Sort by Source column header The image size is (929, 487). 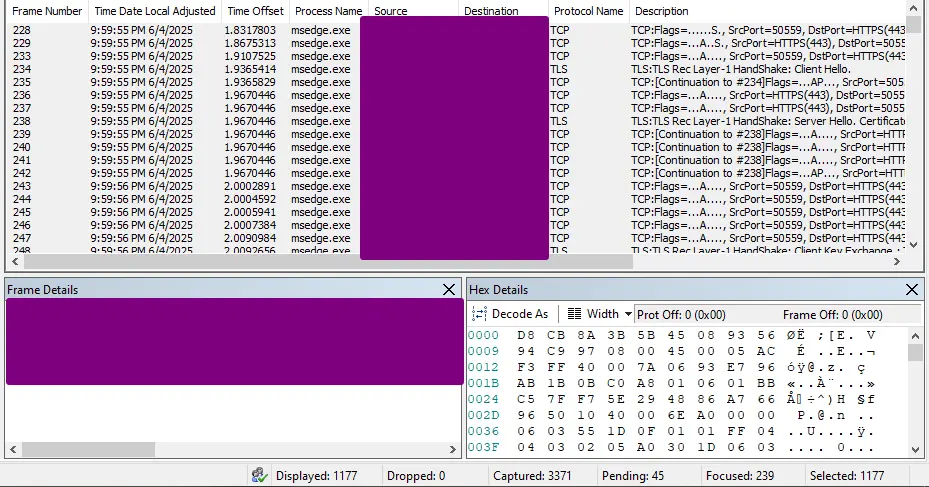pos(390,11)
